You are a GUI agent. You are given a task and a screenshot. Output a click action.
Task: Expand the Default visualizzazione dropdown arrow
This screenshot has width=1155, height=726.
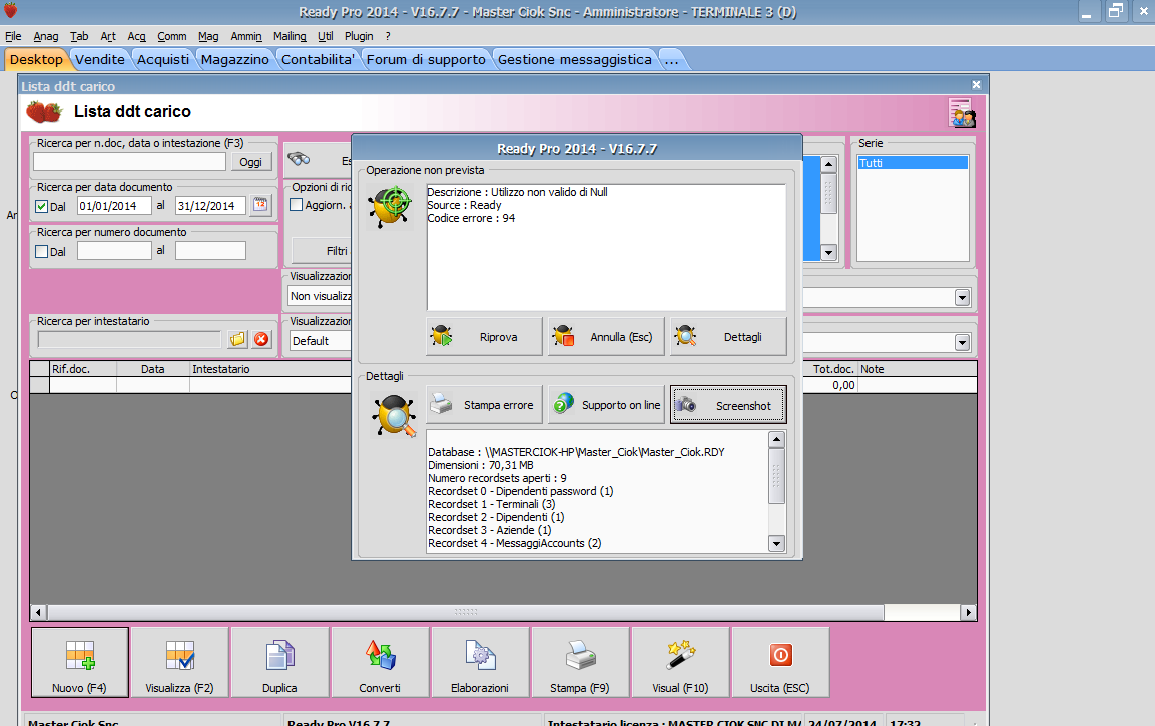click(x=962, y=342)
